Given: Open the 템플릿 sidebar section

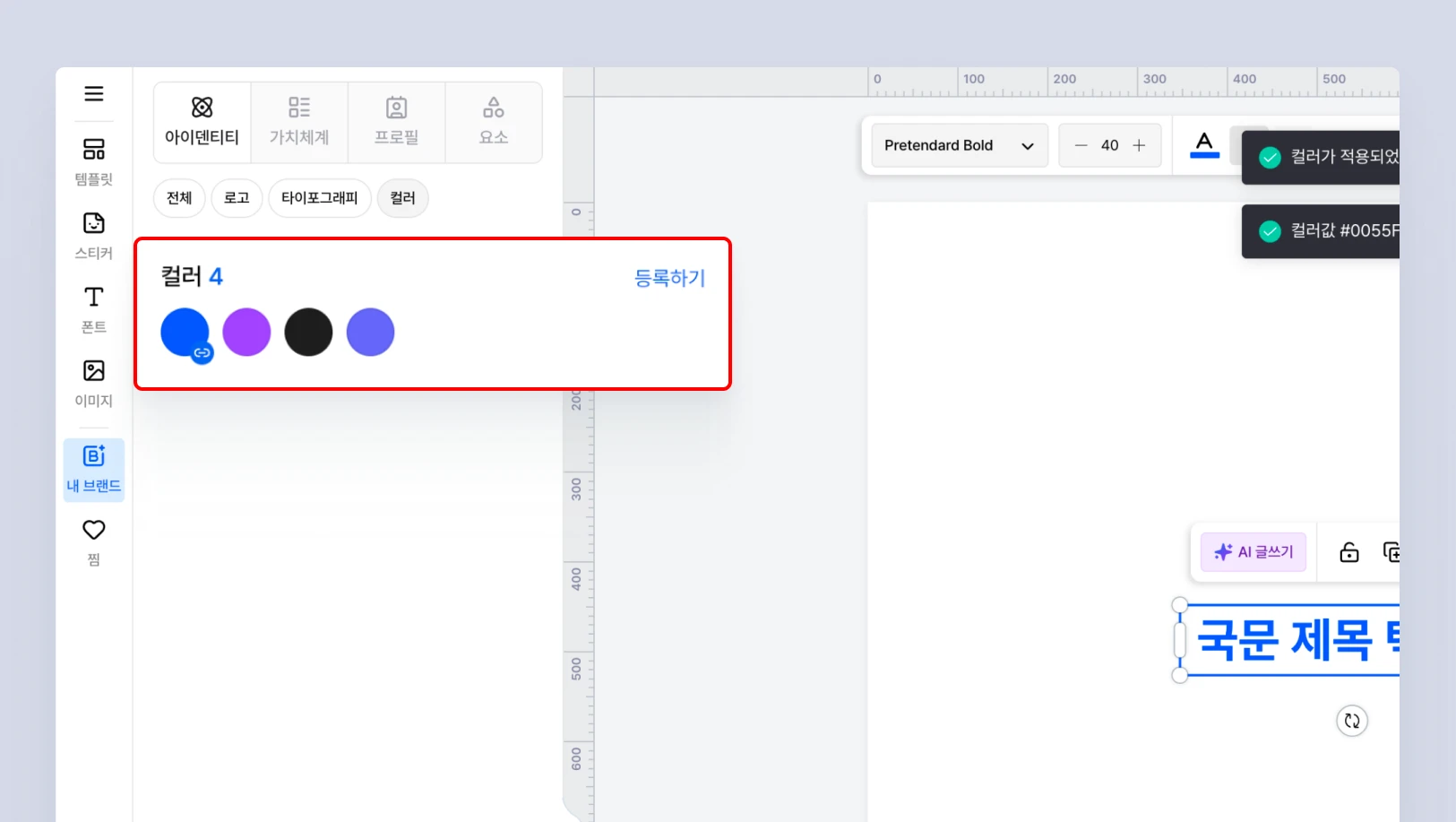Looking at the screenshot, I should pos(94,162).
